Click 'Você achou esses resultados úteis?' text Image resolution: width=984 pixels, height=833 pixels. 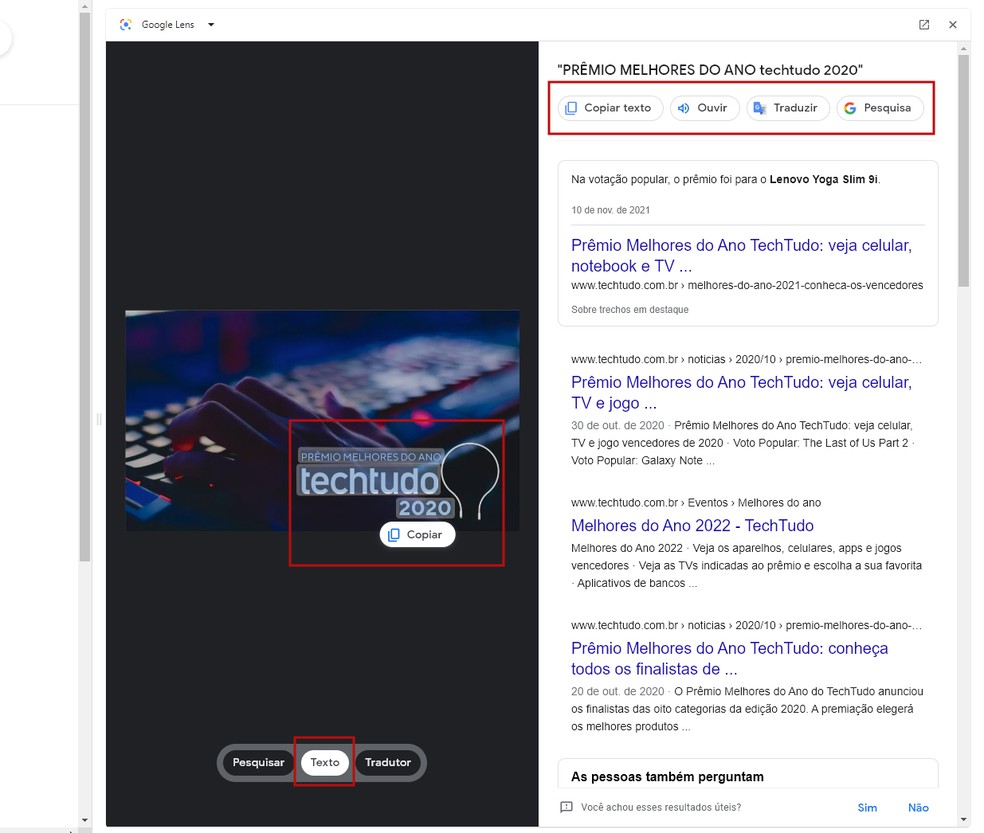(661, 807)
